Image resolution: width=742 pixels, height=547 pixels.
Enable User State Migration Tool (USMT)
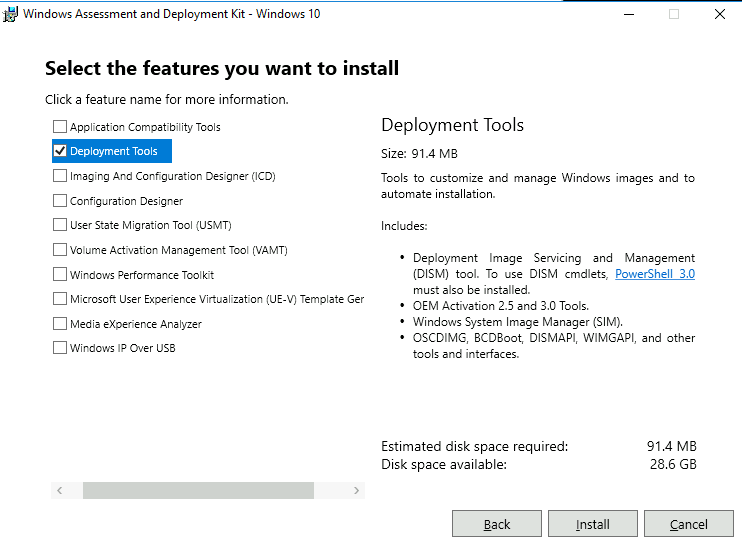pyautogui.click(x=60, y=225)
